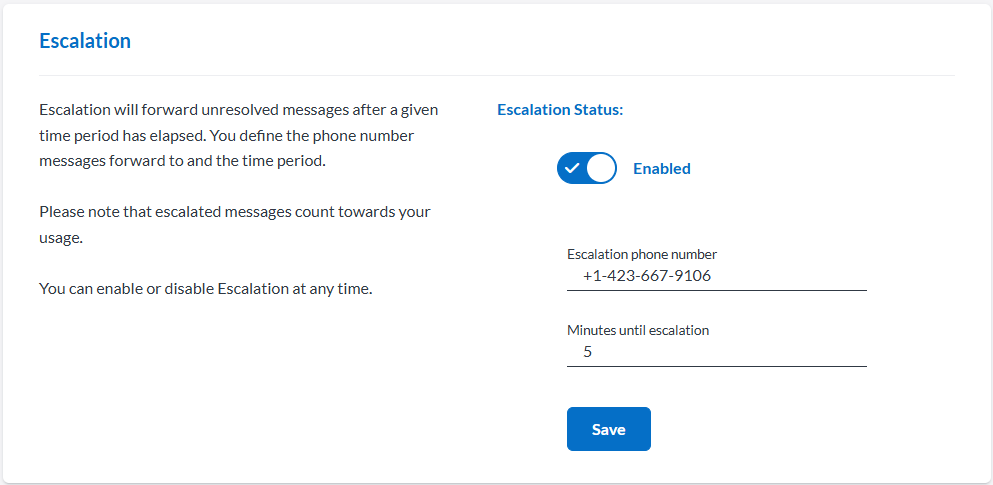Image resolution: width=993 pixels, height=485 pixels.
Task: Click the note about escalated messages usage
Action: [235, 225]
